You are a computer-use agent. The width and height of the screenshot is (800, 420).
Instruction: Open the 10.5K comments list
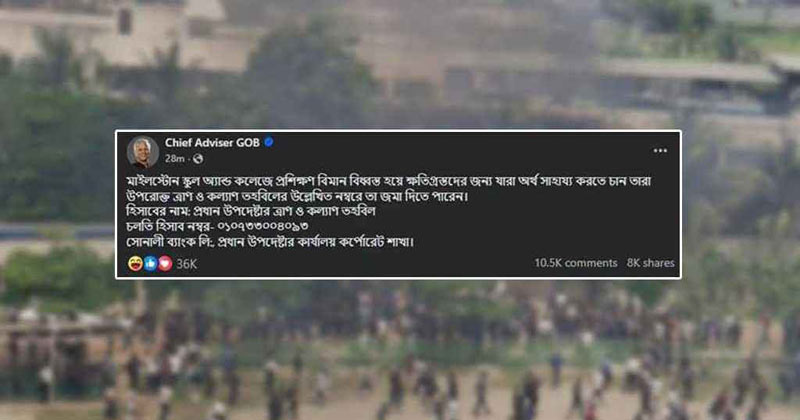click(576, 263)
